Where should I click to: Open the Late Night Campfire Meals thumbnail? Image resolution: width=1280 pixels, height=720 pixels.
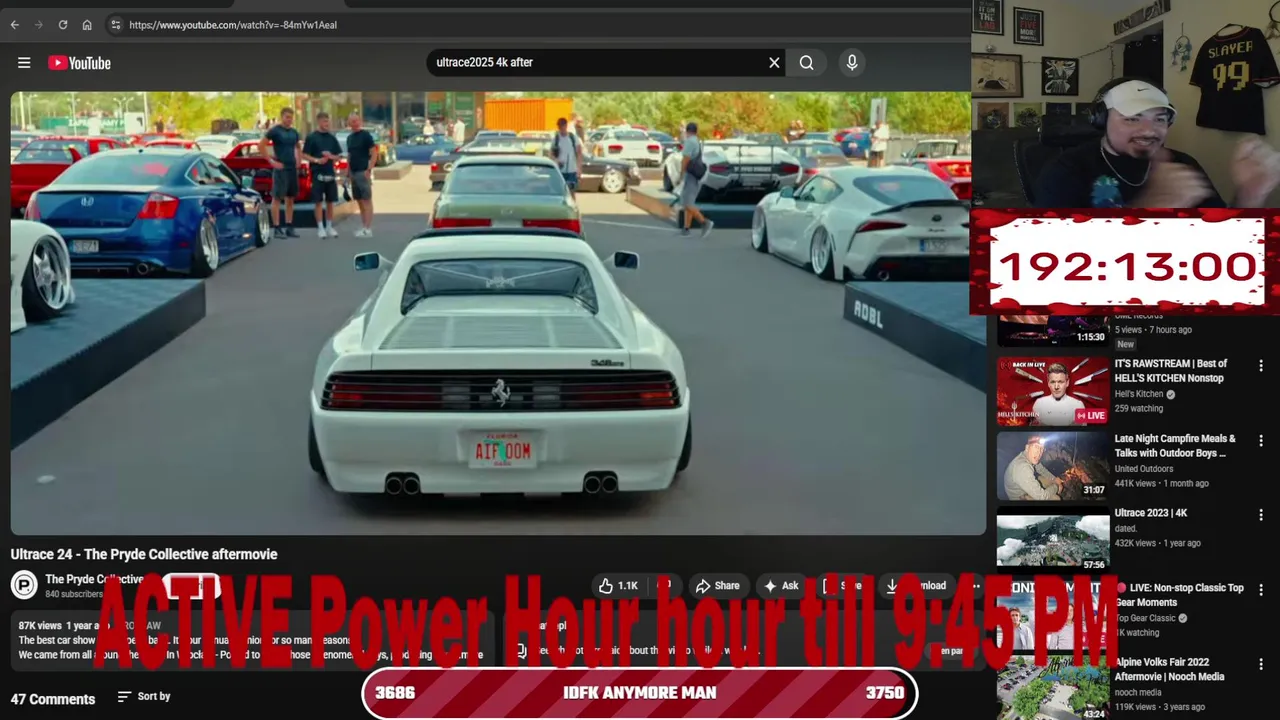(1053, 465)
